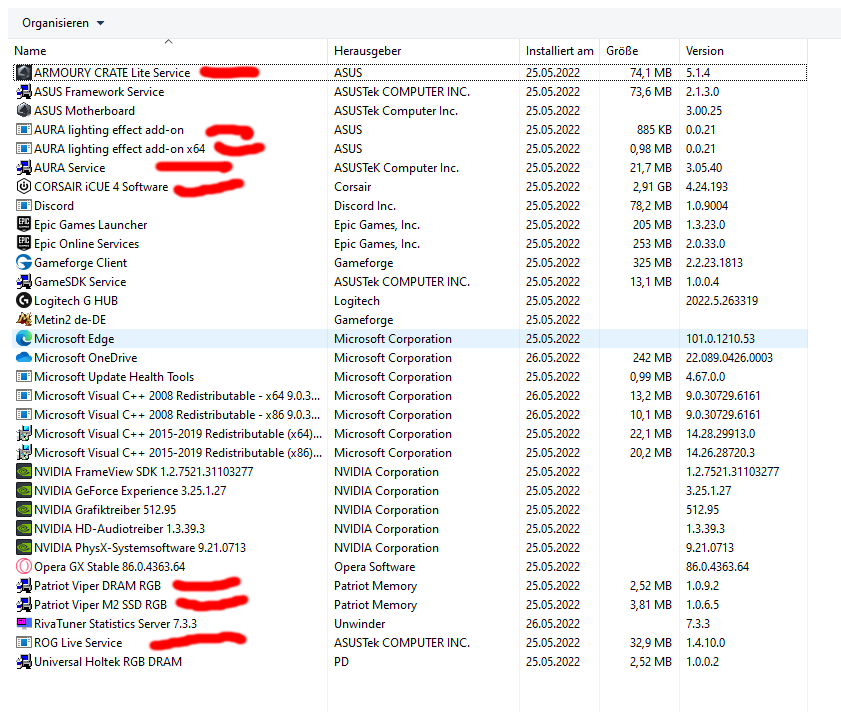This screenshot has height=712, width=841.
Task: Click the GameSDK Service icon
Action: (x=24, y=282)
